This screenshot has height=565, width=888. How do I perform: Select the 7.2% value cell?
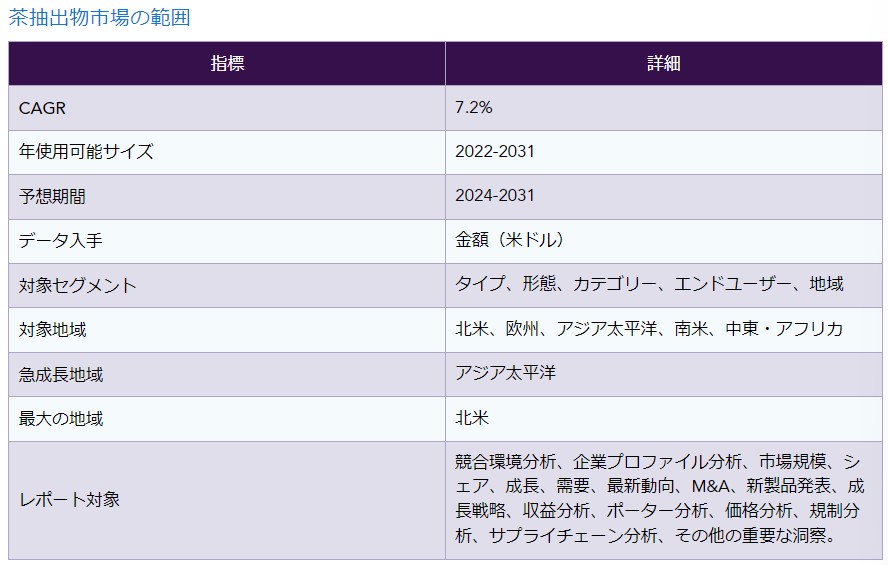(664, 108)
